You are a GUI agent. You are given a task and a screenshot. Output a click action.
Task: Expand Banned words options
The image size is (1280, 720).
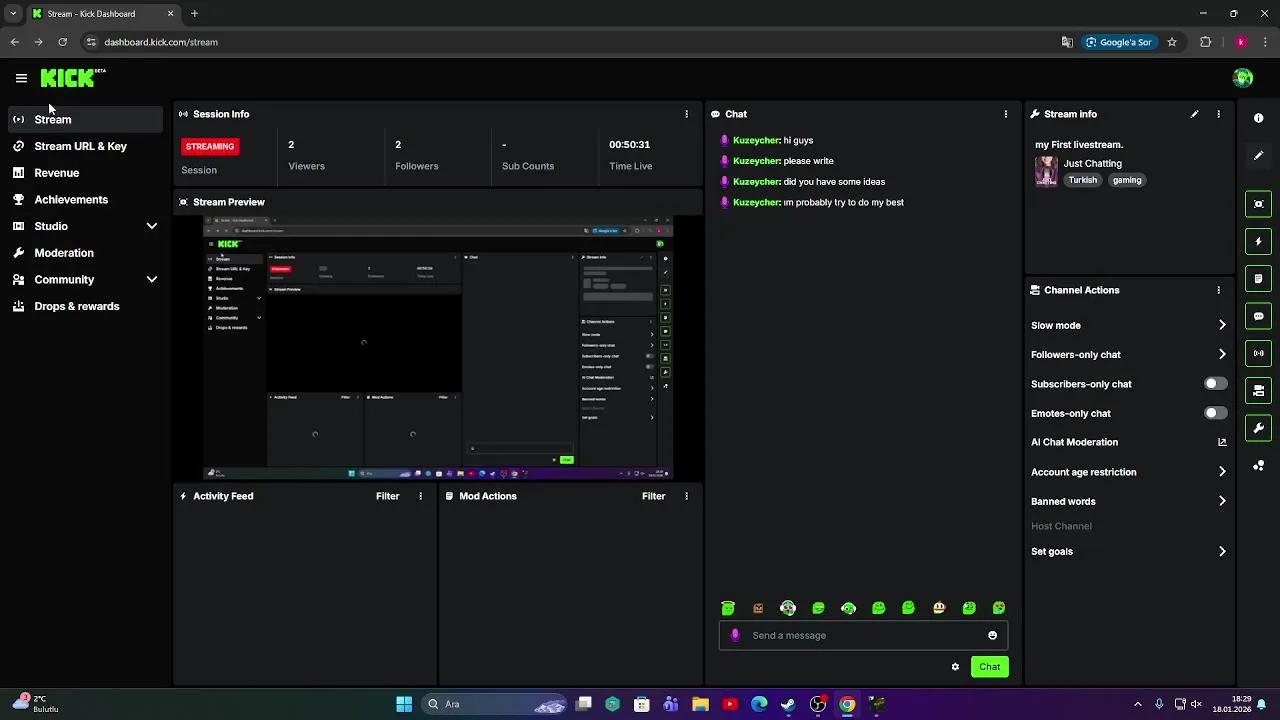tap(1222, 501)
